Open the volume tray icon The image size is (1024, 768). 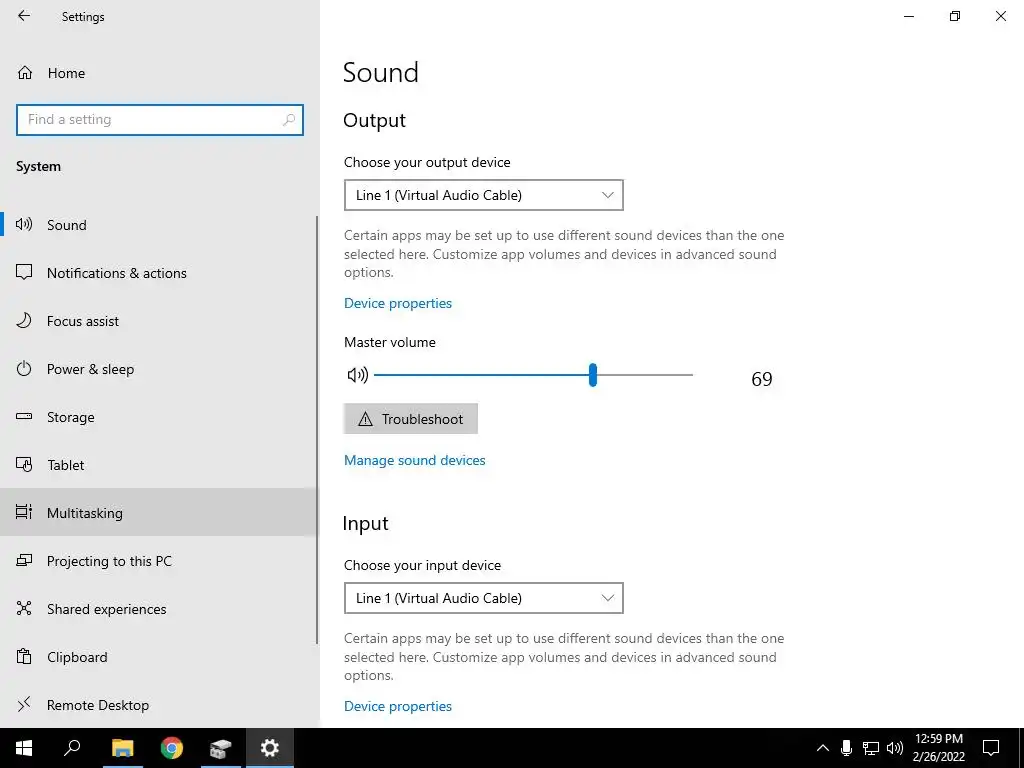coord(895,748)
